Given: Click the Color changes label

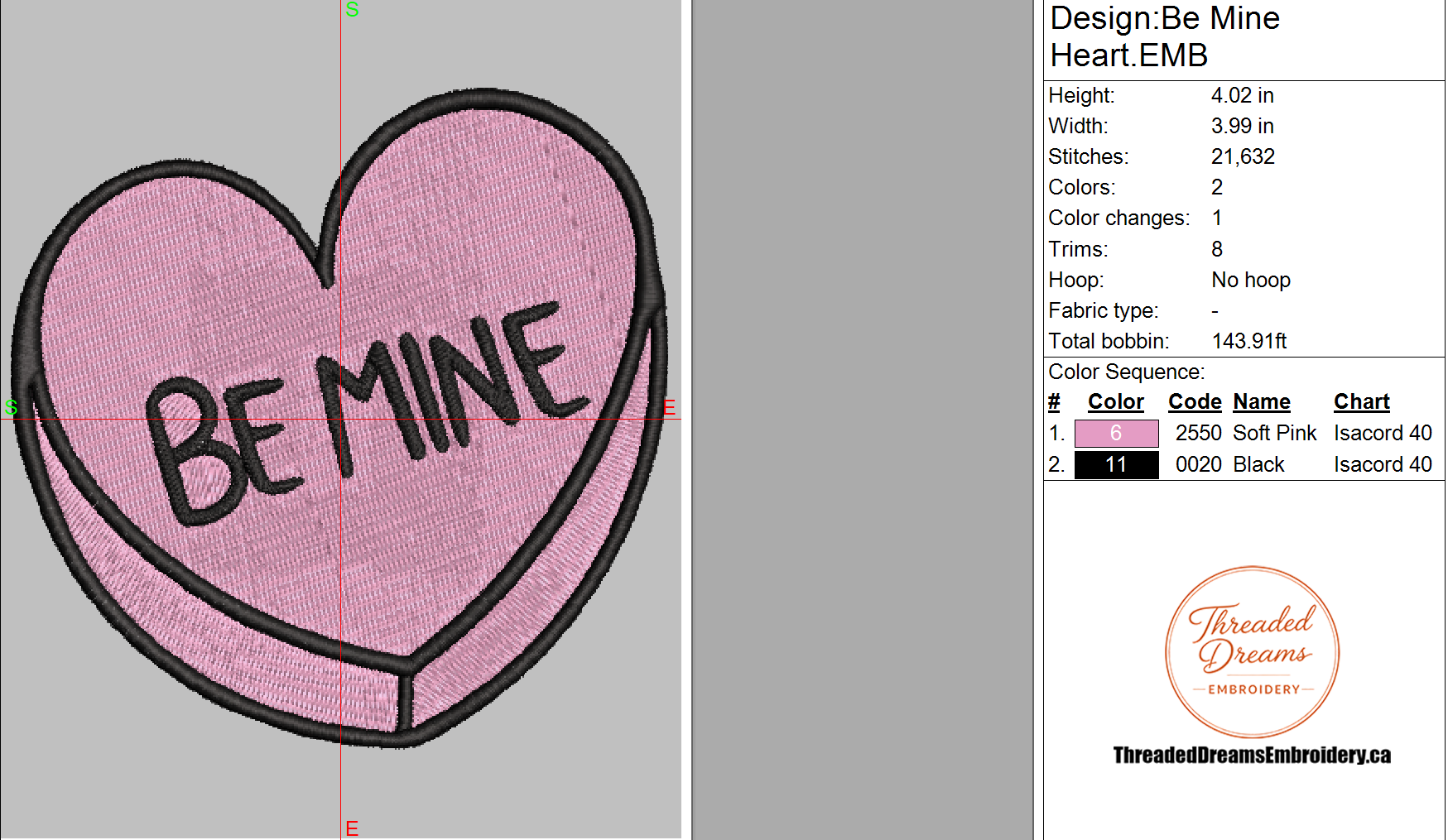Looking at the screenshot, I should (x=1118, y=218).
